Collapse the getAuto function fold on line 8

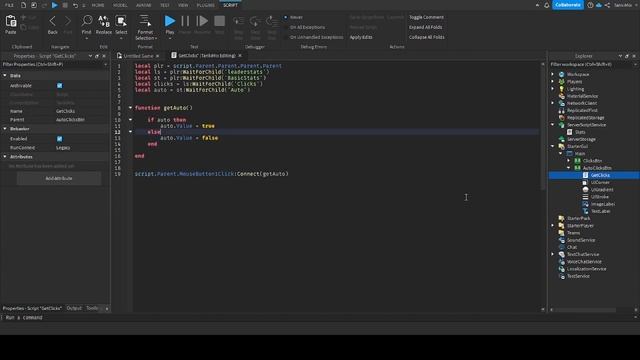130,108
